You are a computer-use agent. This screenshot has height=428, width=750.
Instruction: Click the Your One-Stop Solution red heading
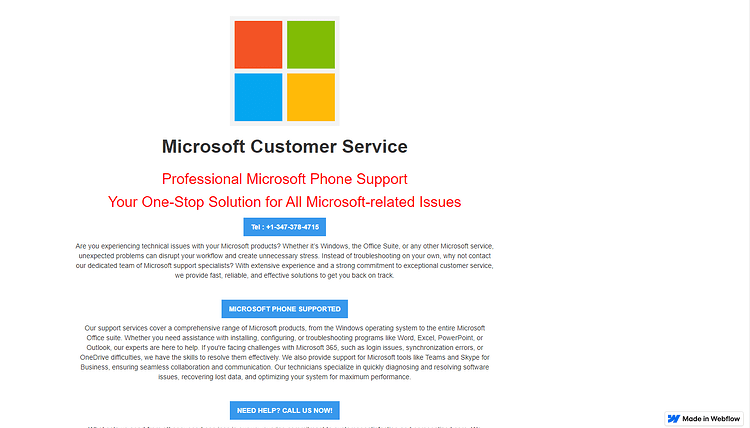(x=285, y=202)
